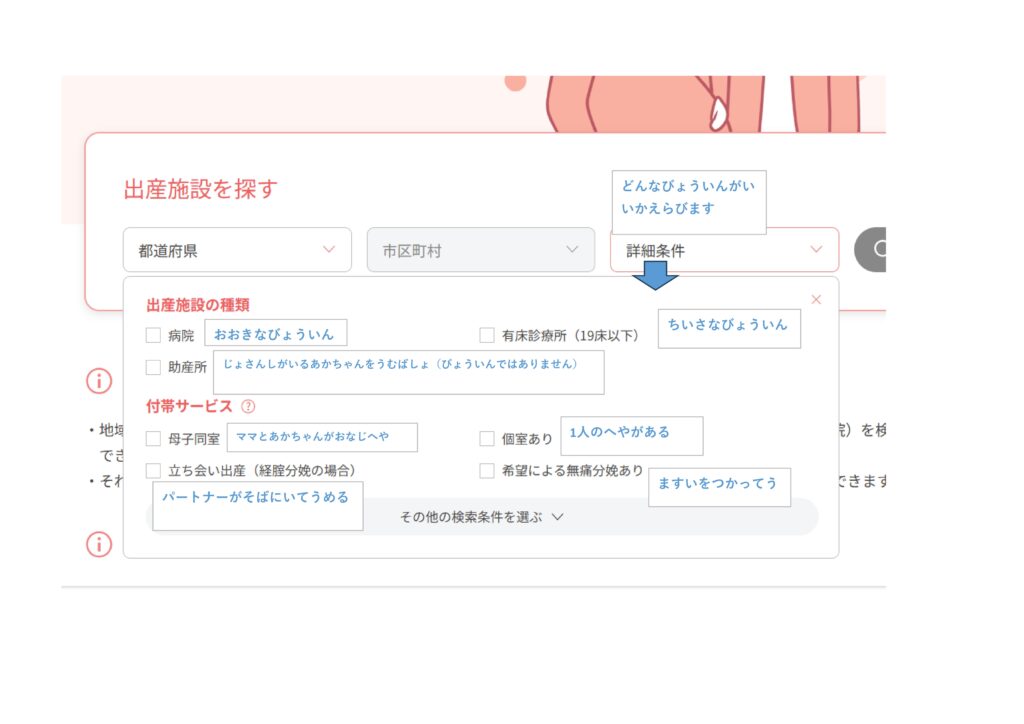Check the 病院 checkbox
The width and height of the screenshot is (1024, 724).
153,336
